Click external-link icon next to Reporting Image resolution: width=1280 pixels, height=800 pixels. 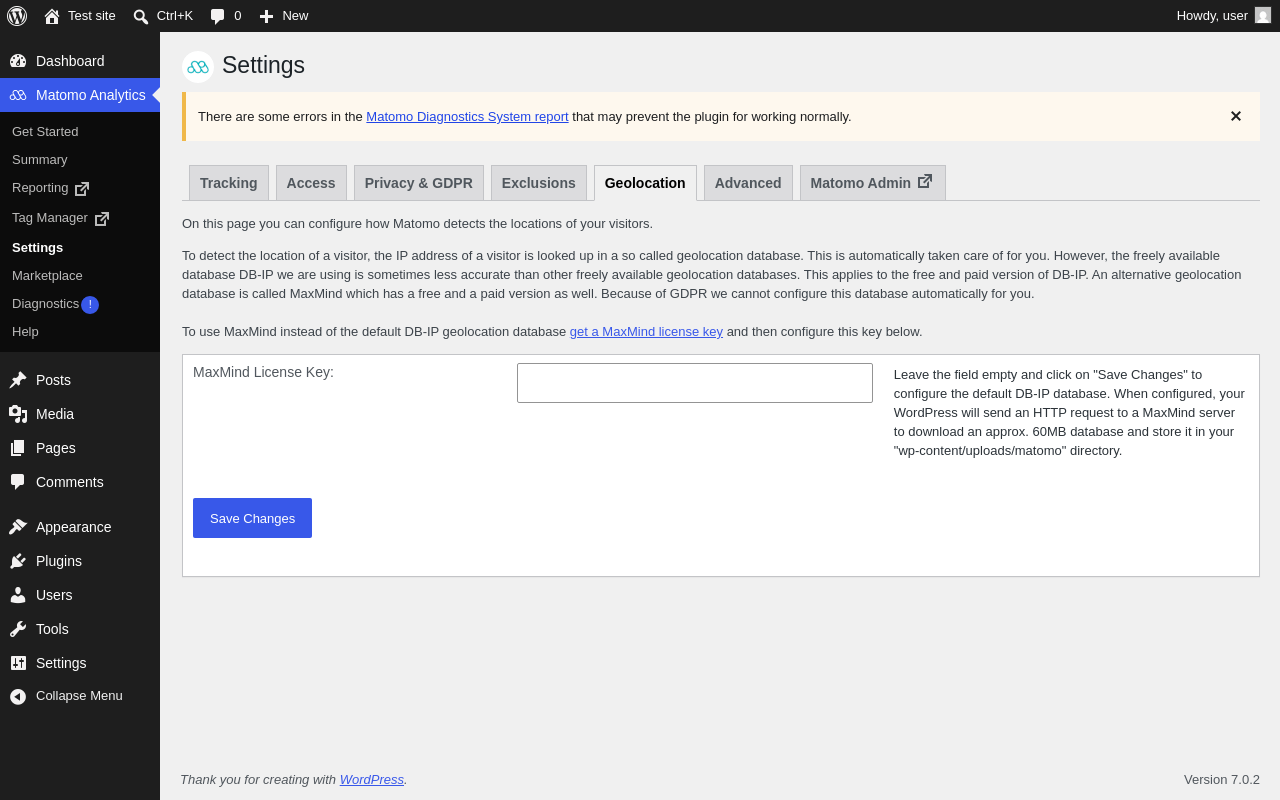82,189
